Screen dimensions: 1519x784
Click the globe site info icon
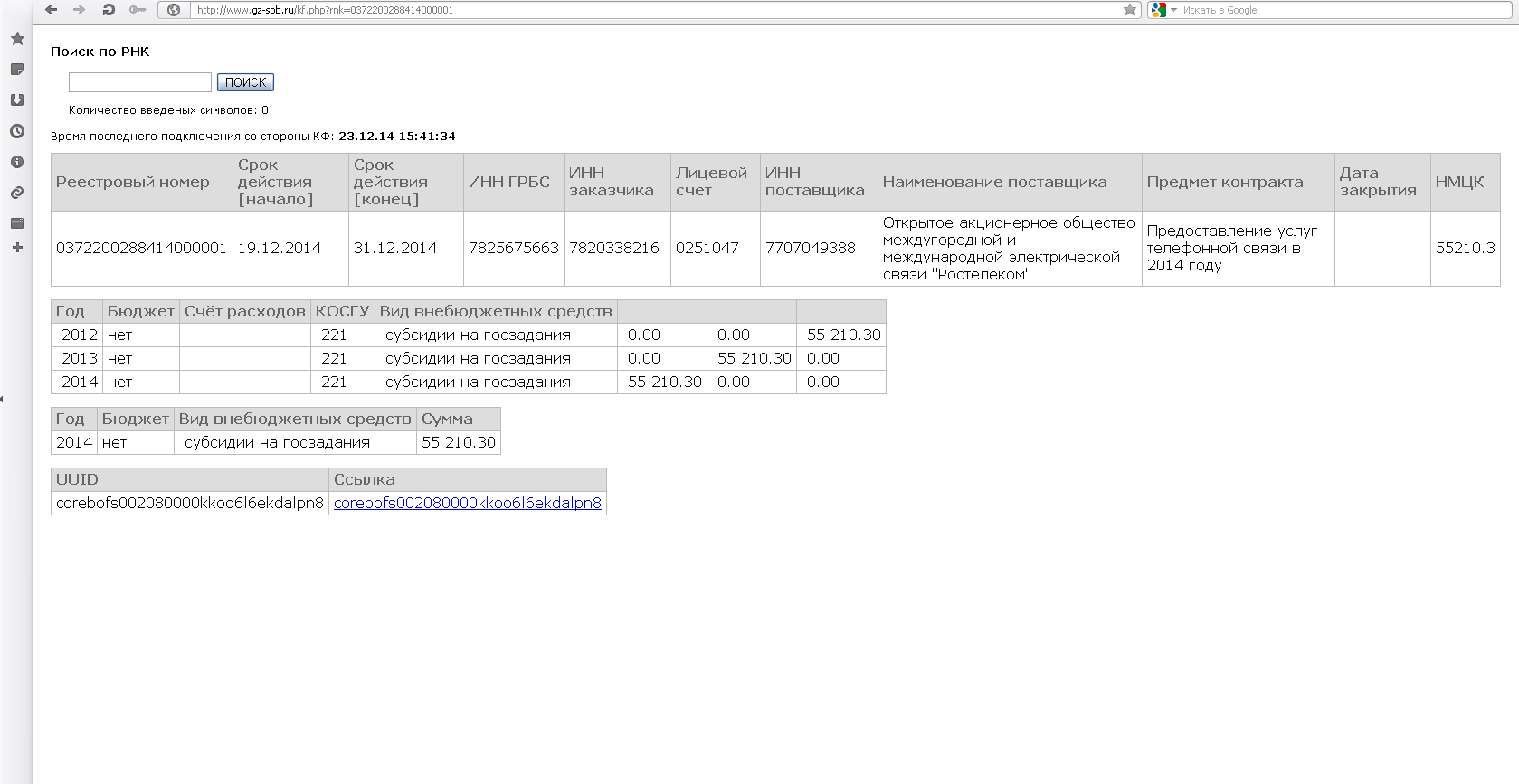point(174,10)
